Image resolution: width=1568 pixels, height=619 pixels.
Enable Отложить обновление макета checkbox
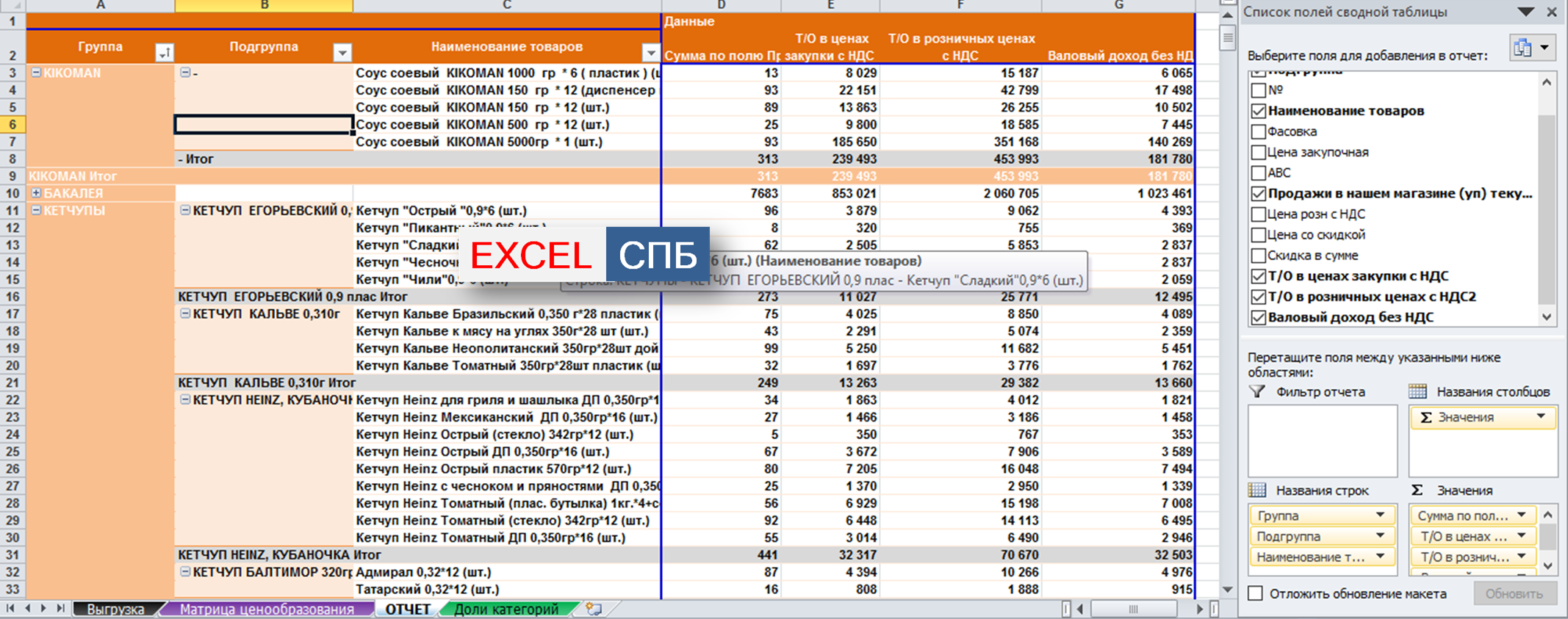pyautogui.click(x=1256, y=593)
